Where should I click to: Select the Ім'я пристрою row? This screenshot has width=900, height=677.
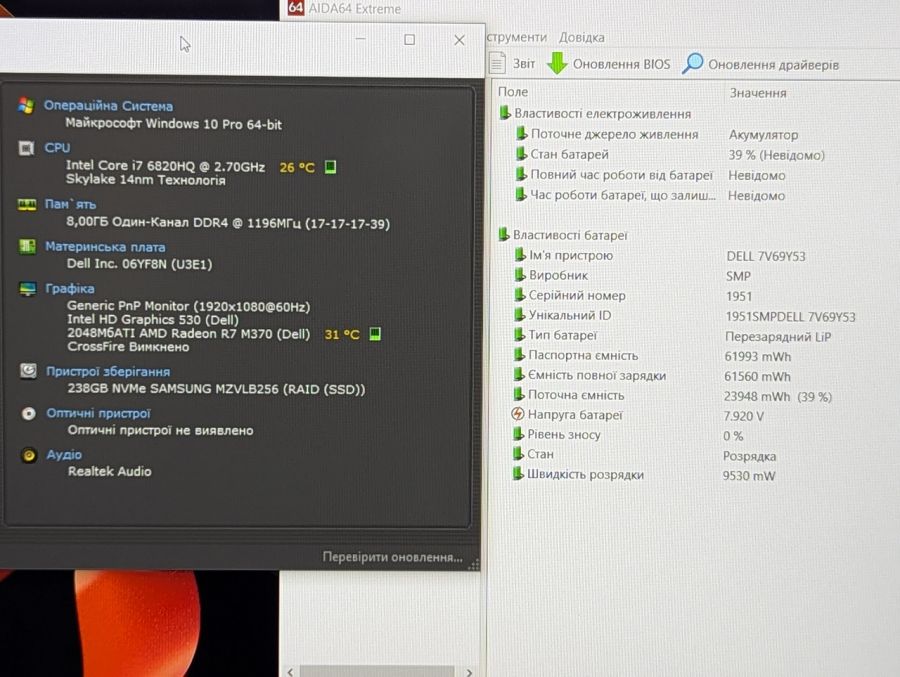(660, 256)
